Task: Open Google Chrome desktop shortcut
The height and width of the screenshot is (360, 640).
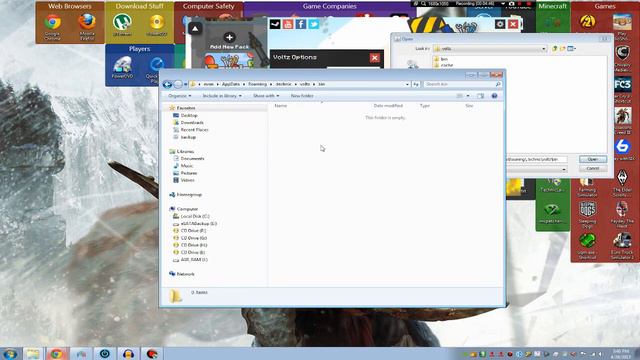Action: (53, 27)
